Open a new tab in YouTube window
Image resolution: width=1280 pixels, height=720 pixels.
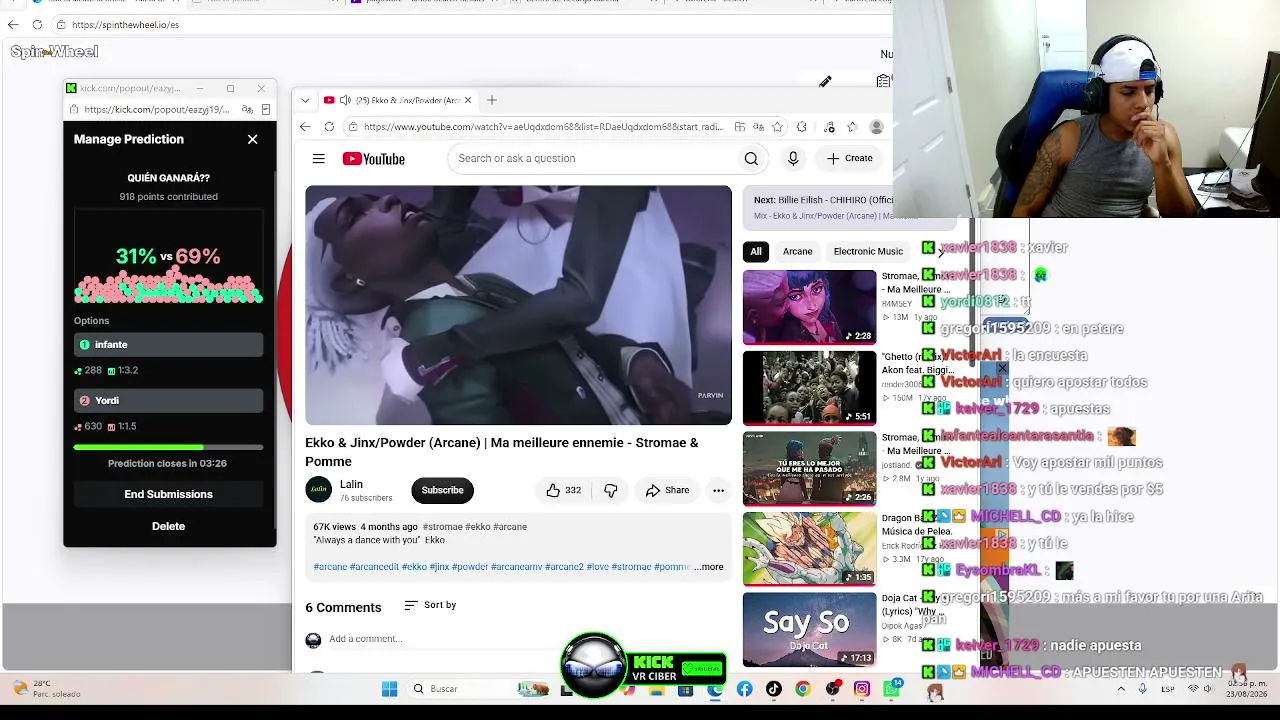tap(491, 100)
